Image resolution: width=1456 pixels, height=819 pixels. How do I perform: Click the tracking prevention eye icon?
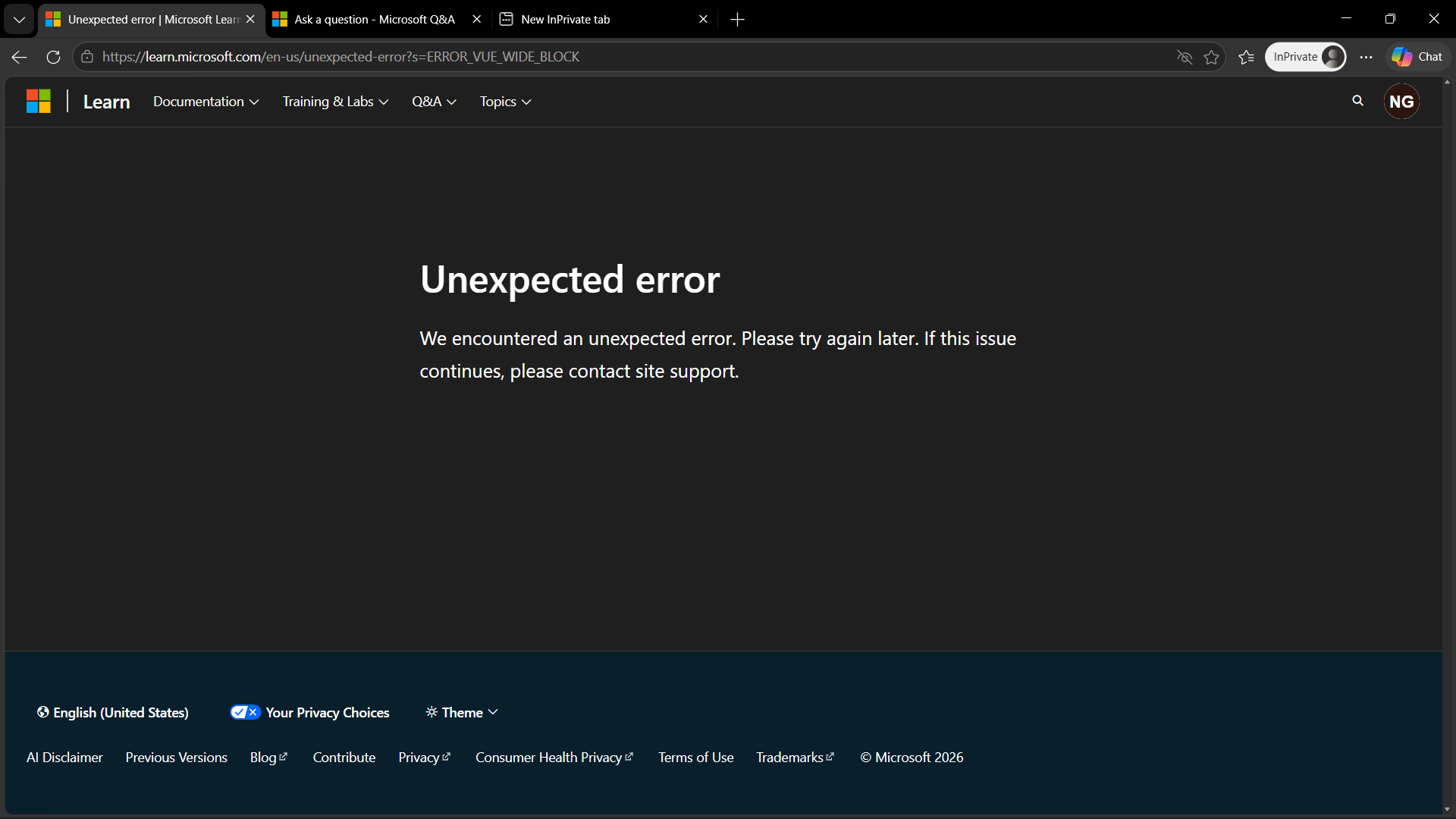click(1185, 57)
